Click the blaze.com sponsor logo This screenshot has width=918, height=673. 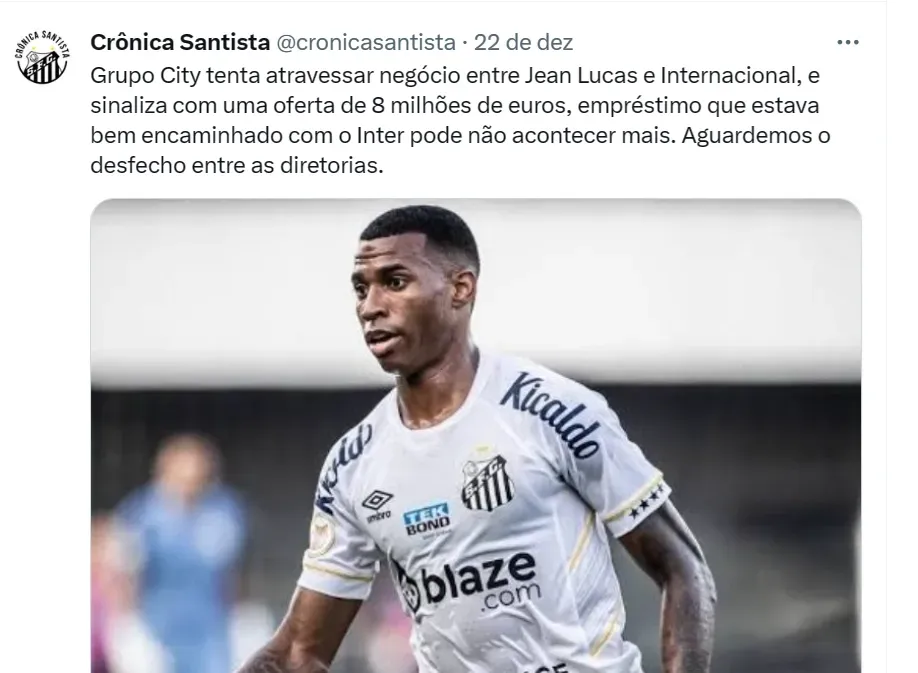pos(464,582)
